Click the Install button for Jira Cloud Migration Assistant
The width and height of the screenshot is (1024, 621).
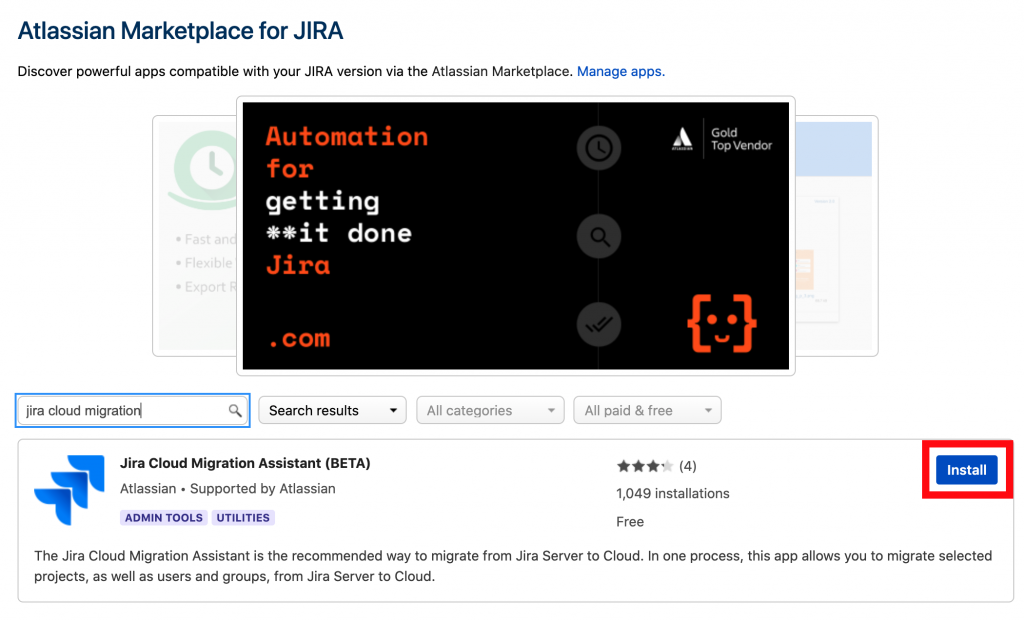966,470
